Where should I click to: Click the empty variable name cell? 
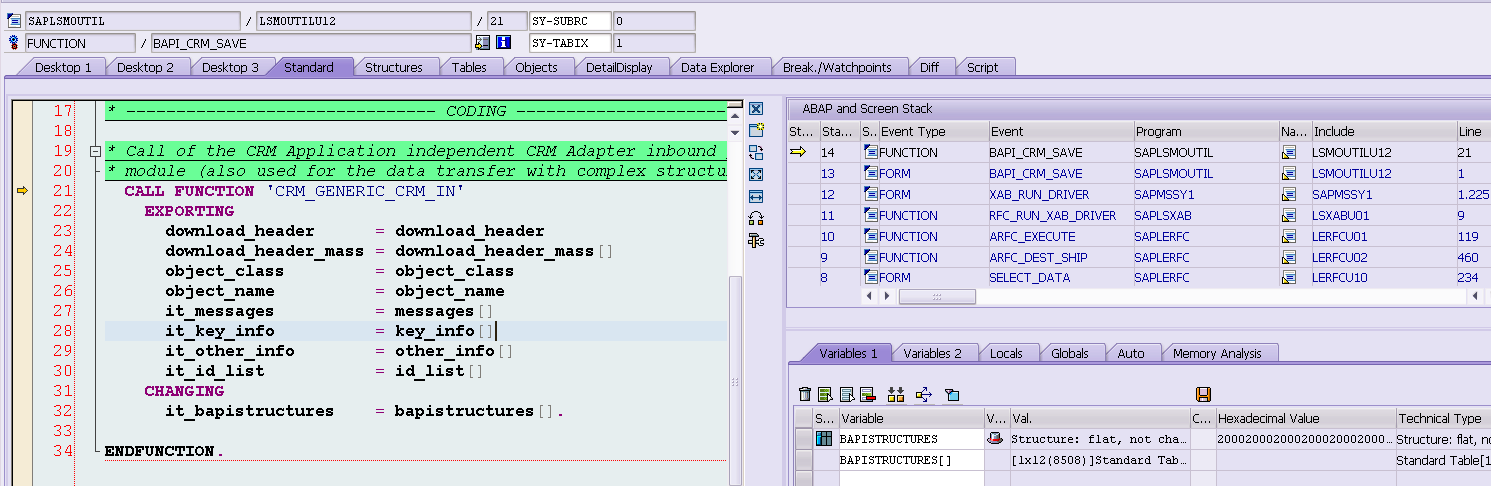[911, 478]
